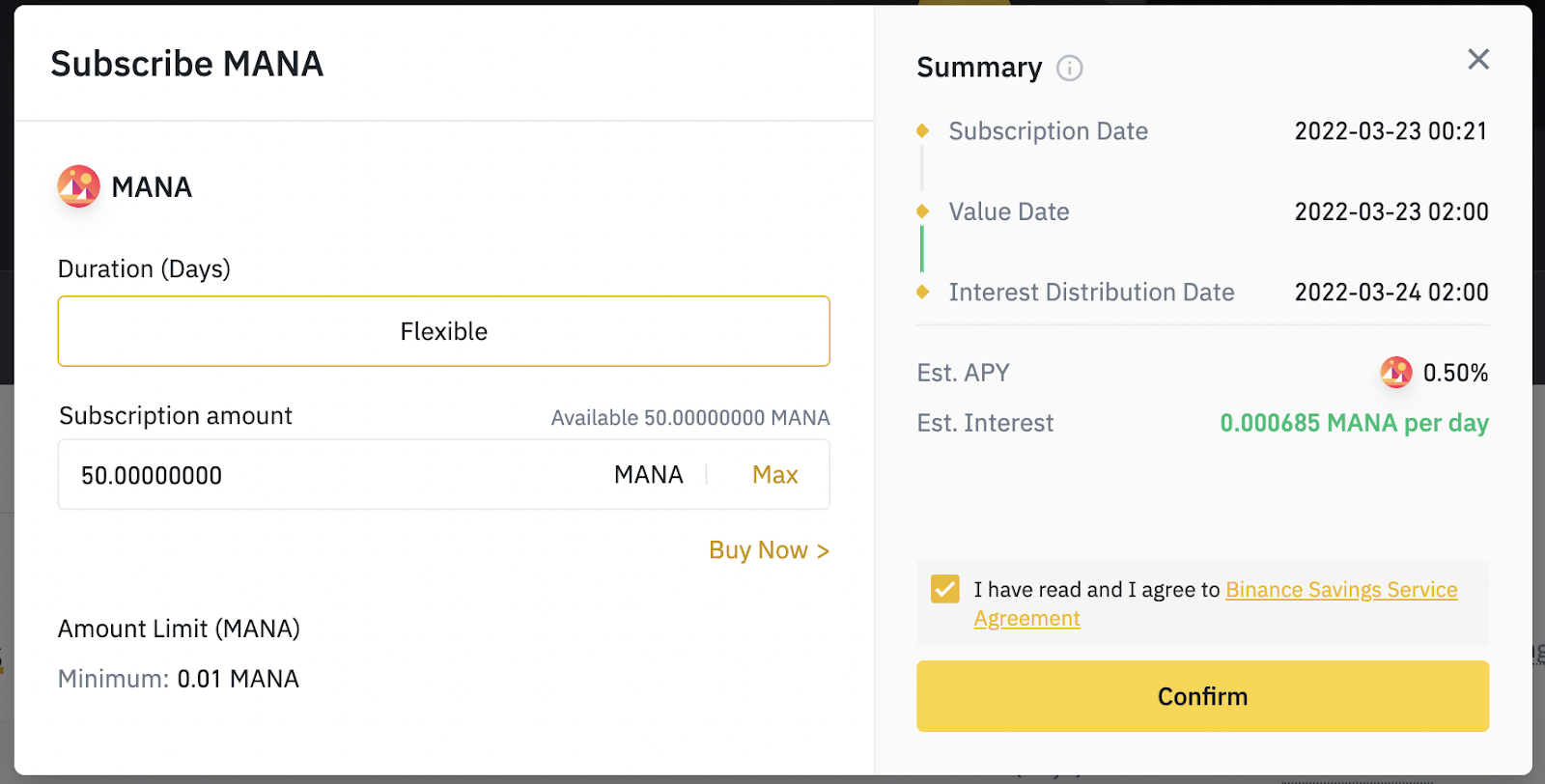The image size is (1545, 784).
Task: Open the Binance Savings Service Agreement
Action: coord(1340,589)
